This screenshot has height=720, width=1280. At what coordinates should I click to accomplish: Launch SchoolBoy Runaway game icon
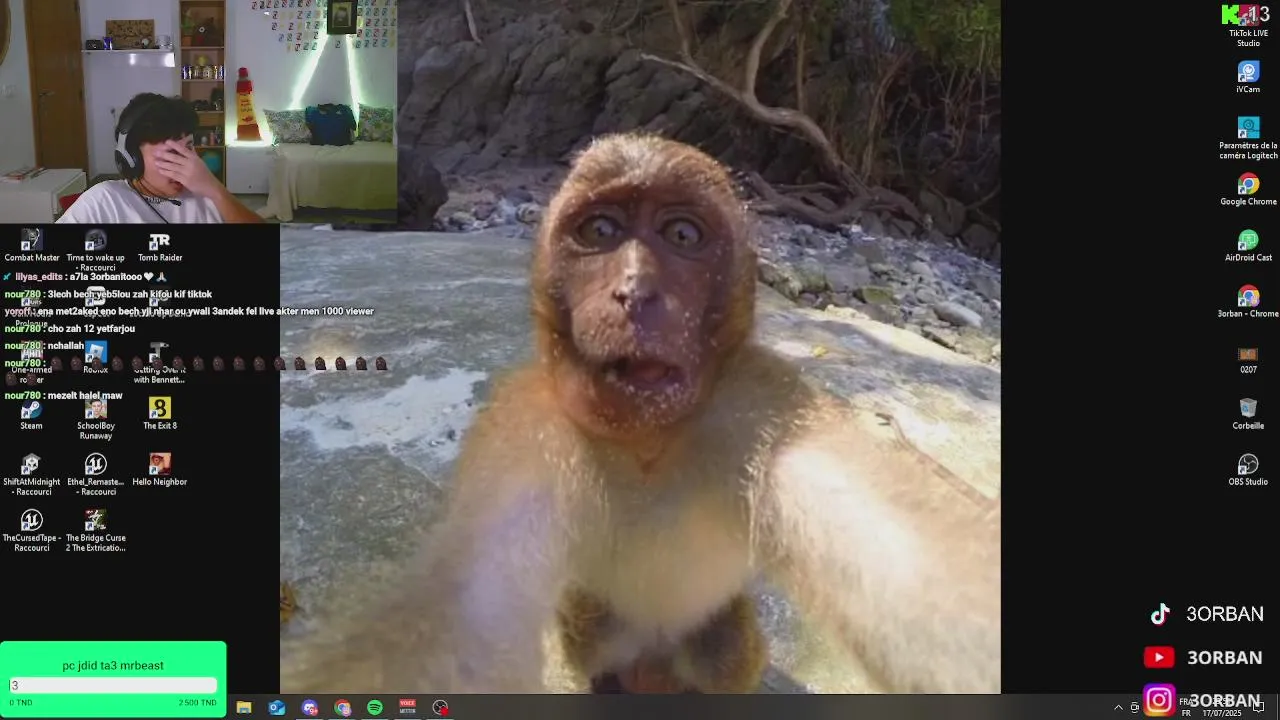click(x=96, y=419)
